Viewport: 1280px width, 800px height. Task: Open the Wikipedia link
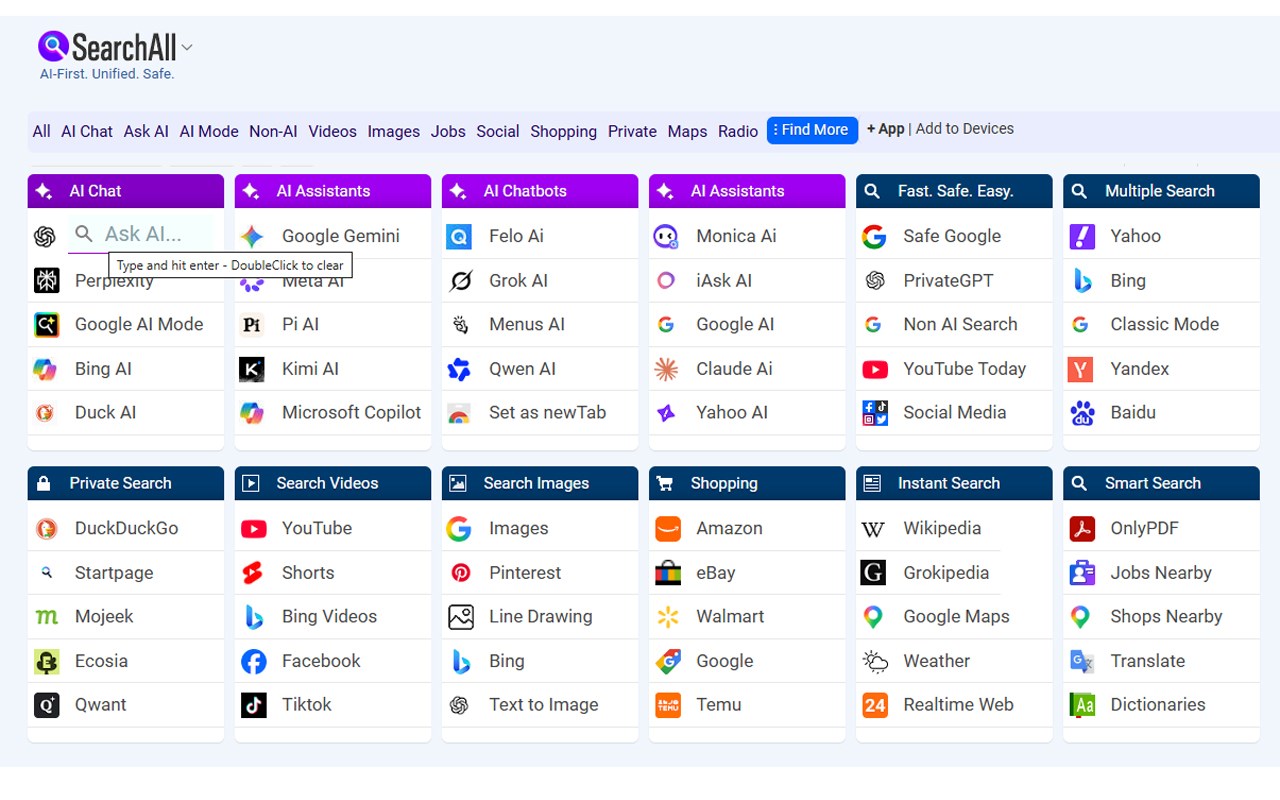[942, 528]
